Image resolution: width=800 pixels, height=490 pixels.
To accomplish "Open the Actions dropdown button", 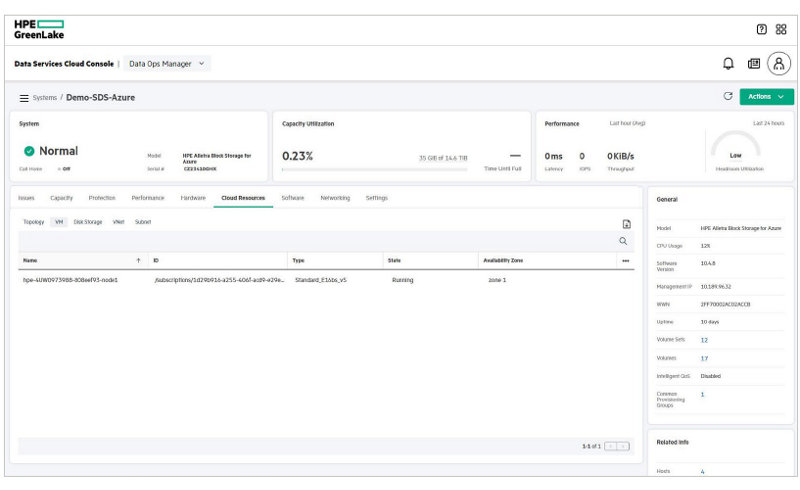I will pos(766,96).
